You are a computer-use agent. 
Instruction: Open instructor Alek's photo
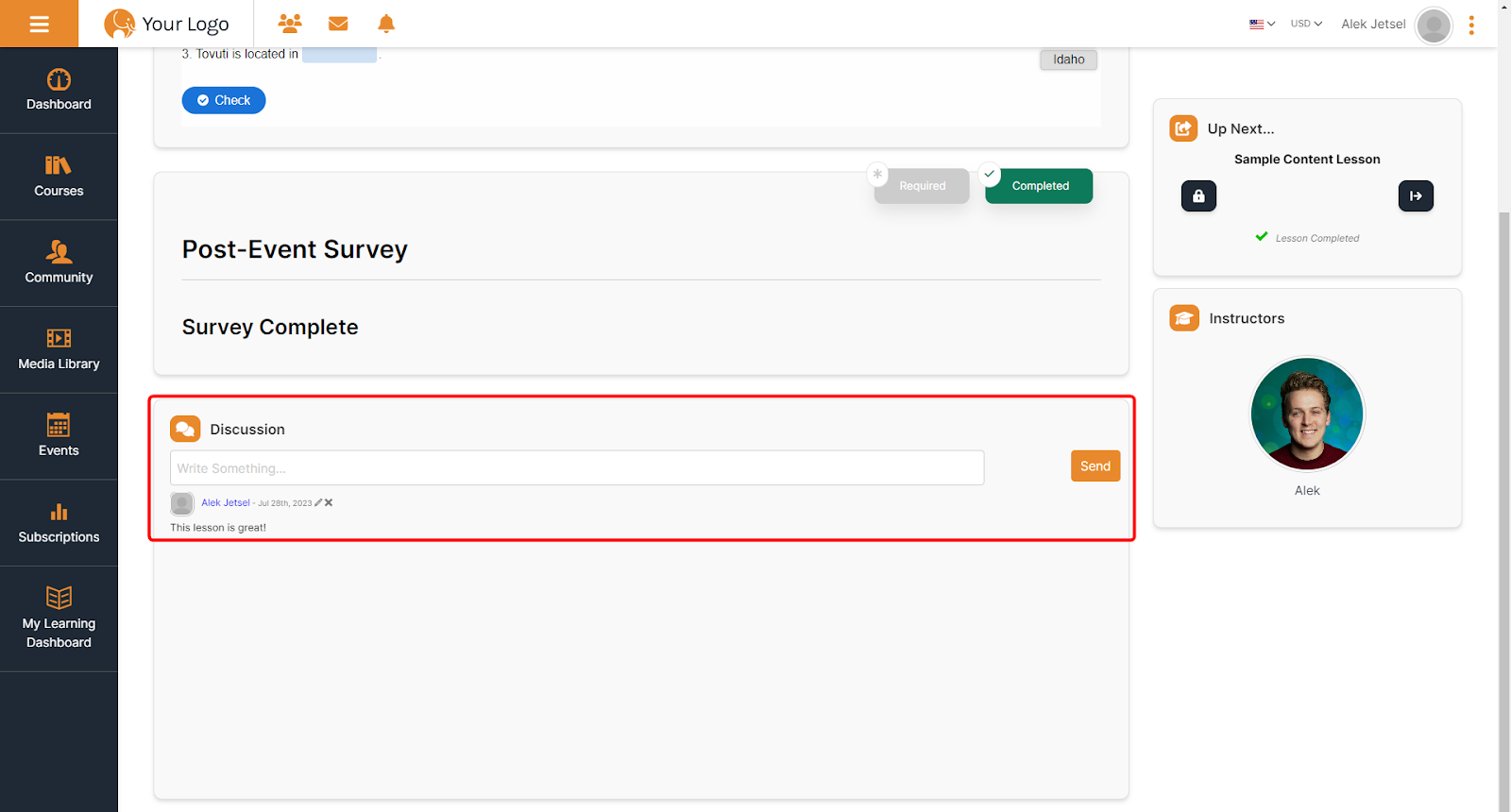pos(1307,414)
